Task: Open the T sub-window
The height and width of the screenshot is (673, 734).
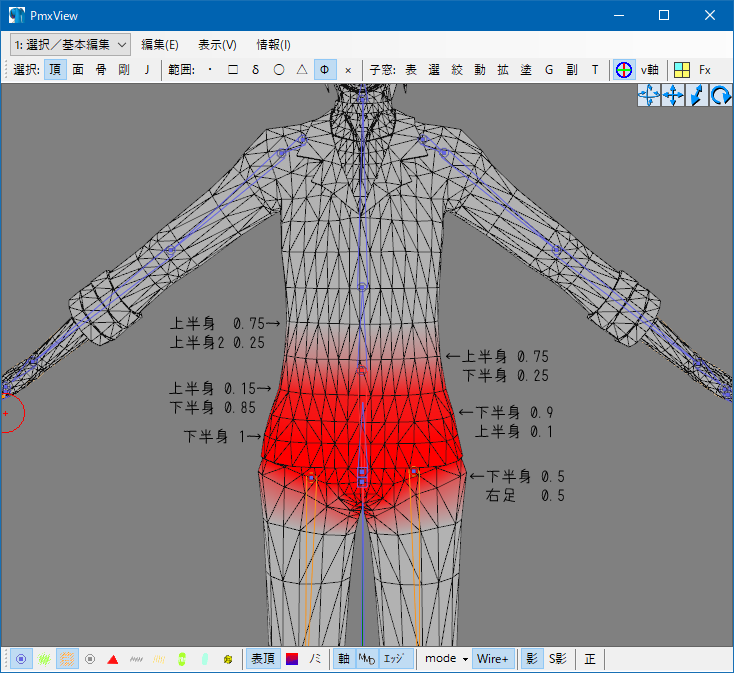Action: [x=595, y=70]
